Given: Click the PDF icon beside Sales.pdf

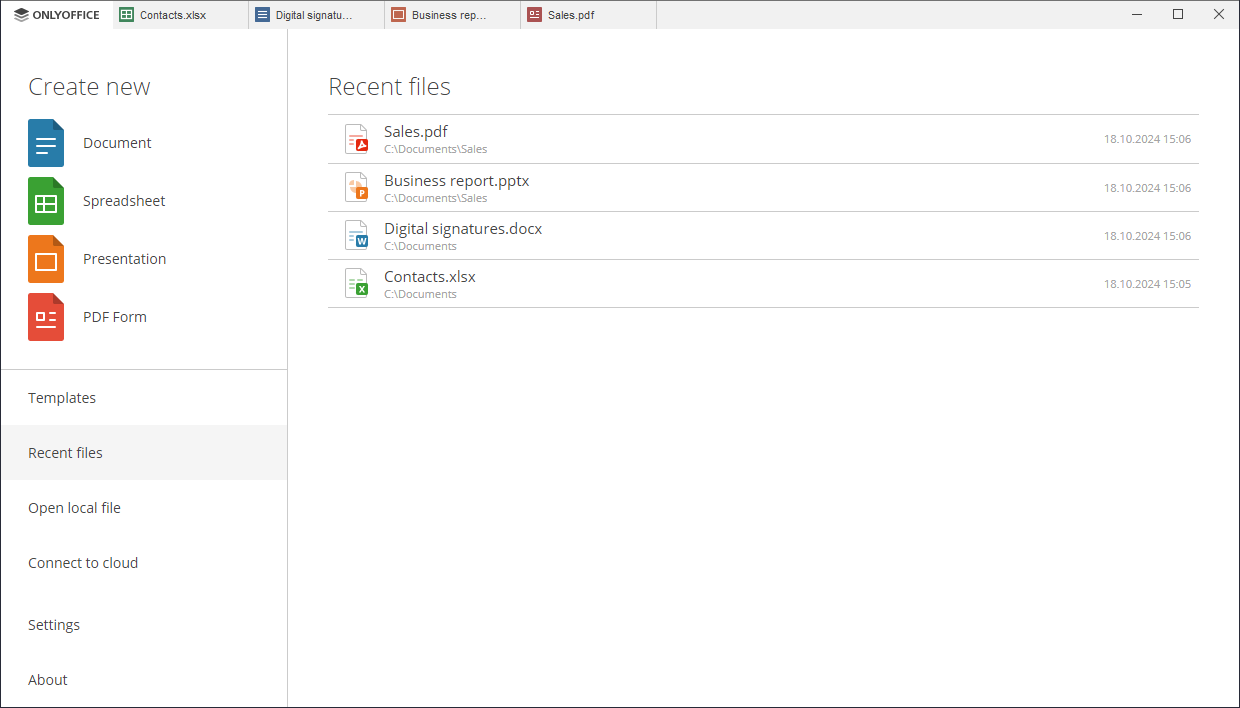Looking at the screenshot, I should coord(356,139).
